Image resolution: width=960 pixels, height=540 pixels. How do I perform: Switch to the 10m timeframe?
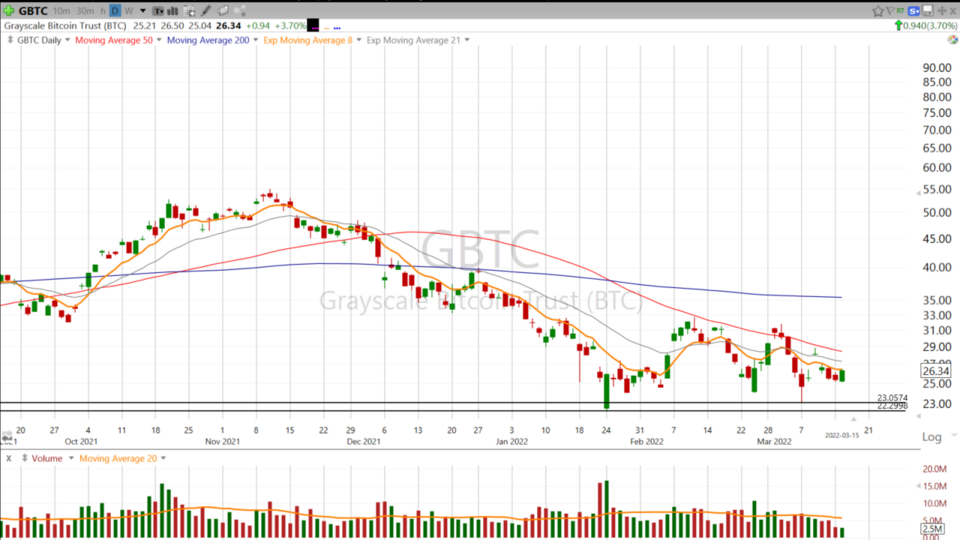click(x=61, y=10)
